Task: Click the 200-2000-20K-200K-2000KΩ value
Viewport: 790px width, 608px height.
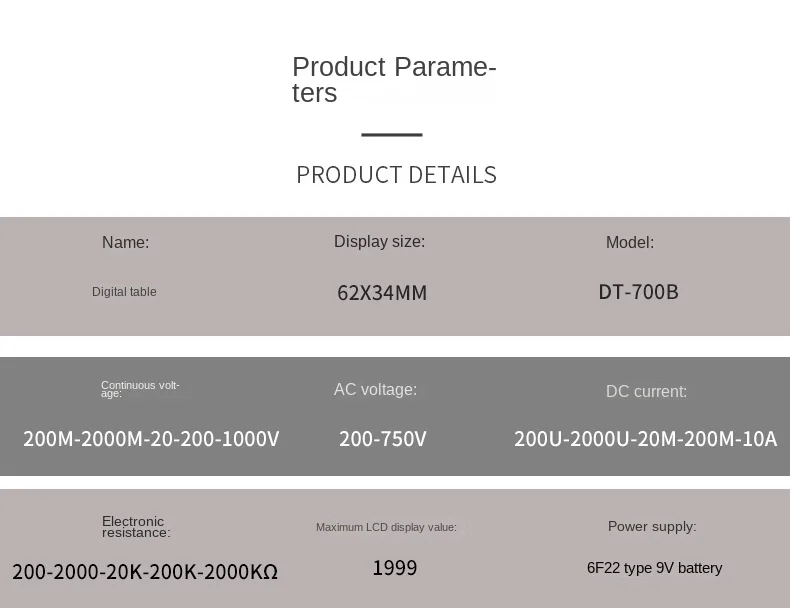Action: click(145, 572)
